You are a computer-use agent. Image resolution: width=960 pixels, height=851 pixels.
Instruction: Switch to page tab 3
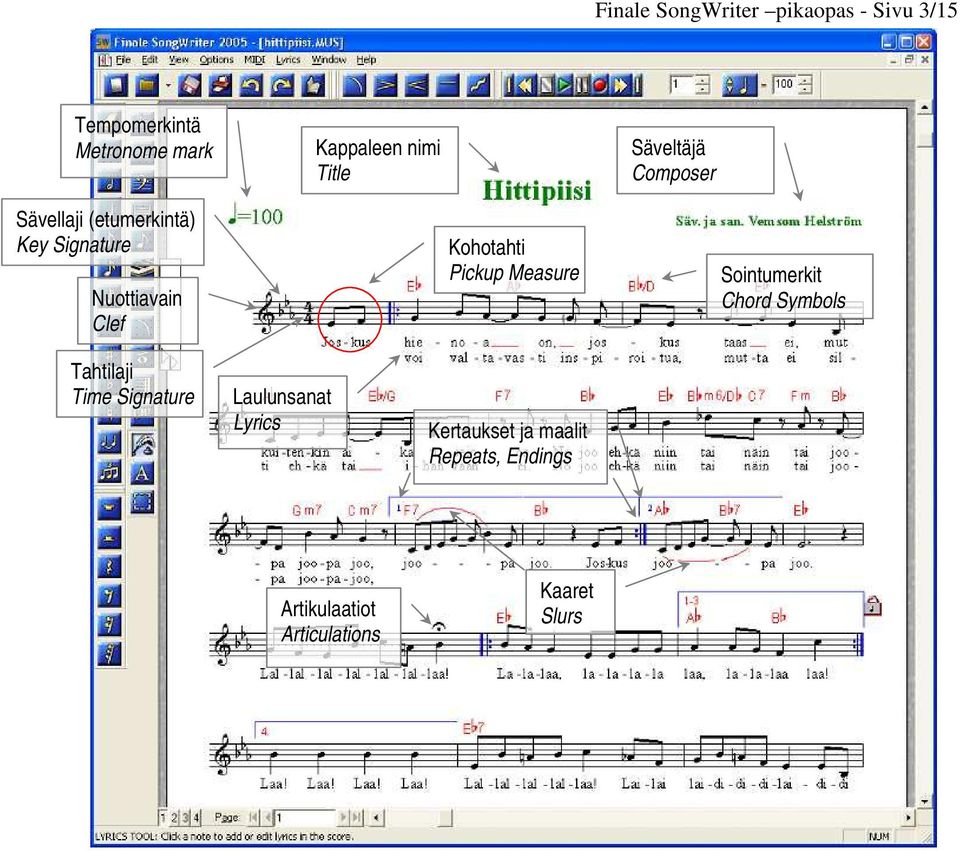186,817
